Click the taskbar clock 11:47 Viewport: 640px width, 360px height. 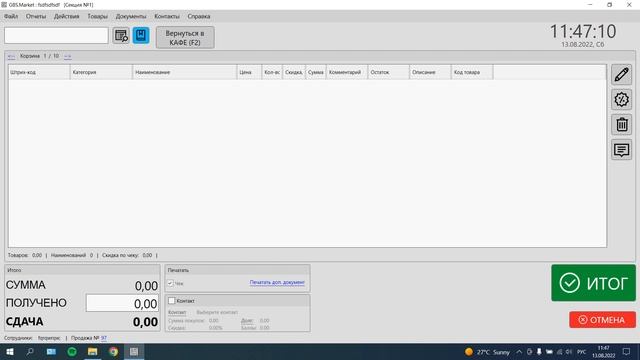click(x=604, y=351)
